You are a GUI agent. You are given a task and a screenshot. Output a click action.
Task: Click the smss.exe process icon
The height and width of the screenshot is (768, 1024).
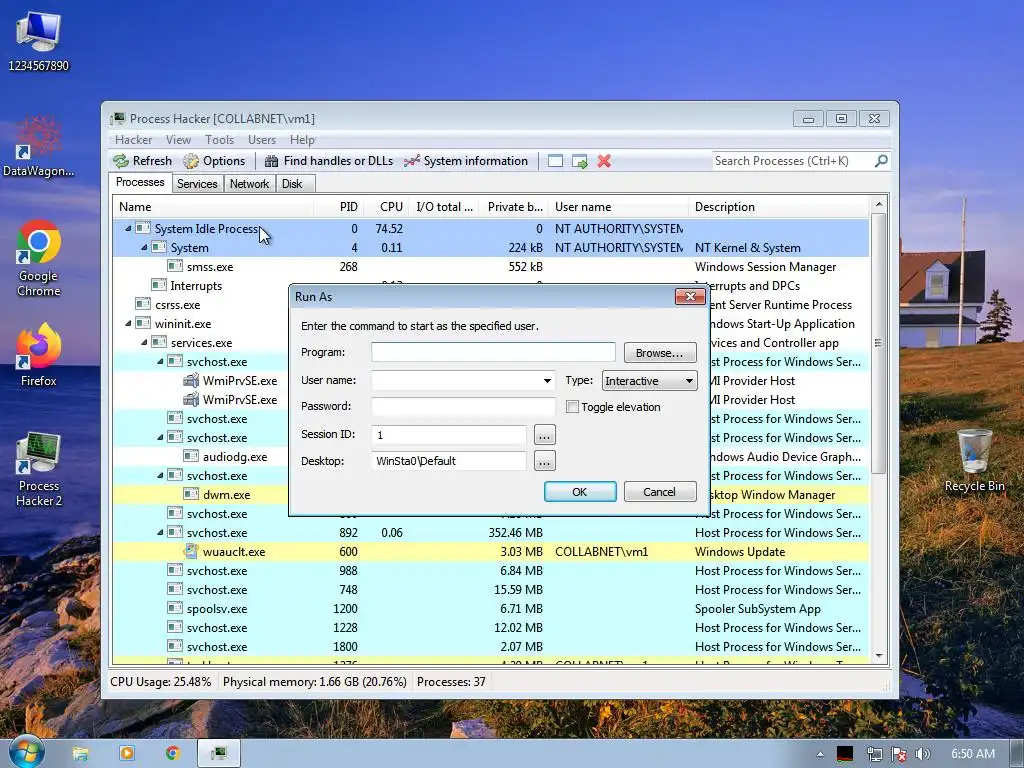[x=174, y=266]
